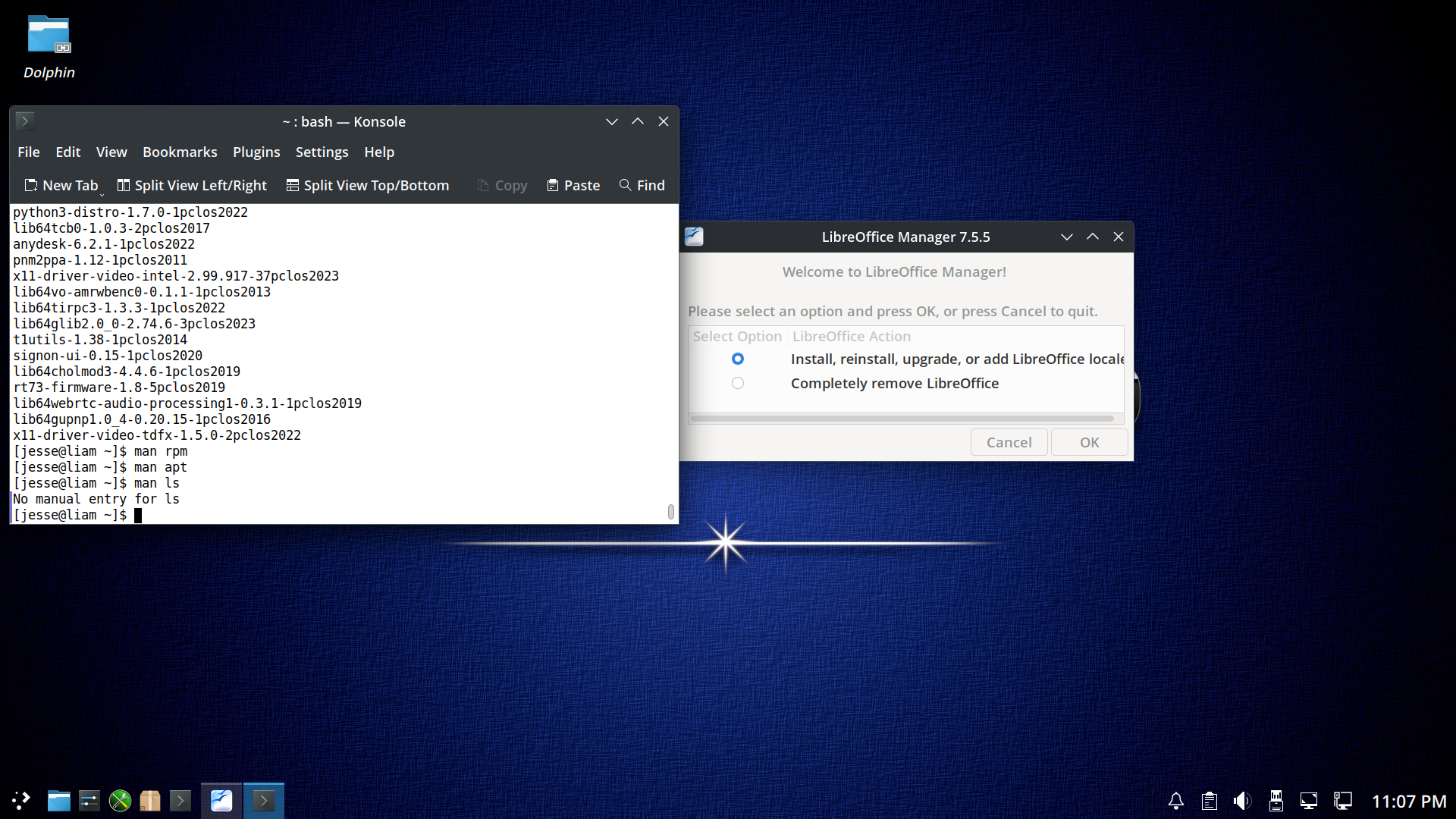Open System Settings from the taskbar
This screenshot has width=1456, height=819.
[89, 801]
